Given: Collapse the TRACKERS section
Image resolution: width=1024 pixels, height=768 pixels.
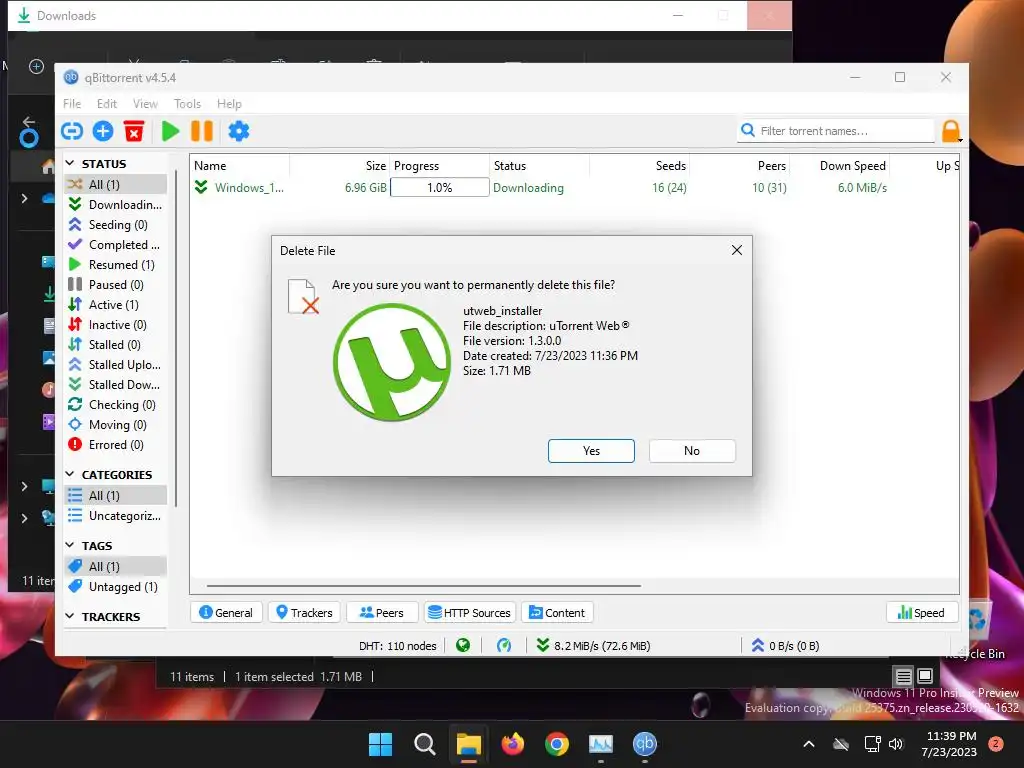Looking at the screenshot, I should [70, 616].
